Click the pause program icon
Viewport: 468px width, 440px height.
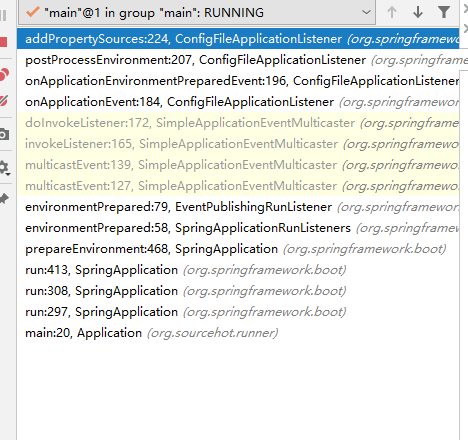pos(3,15)
